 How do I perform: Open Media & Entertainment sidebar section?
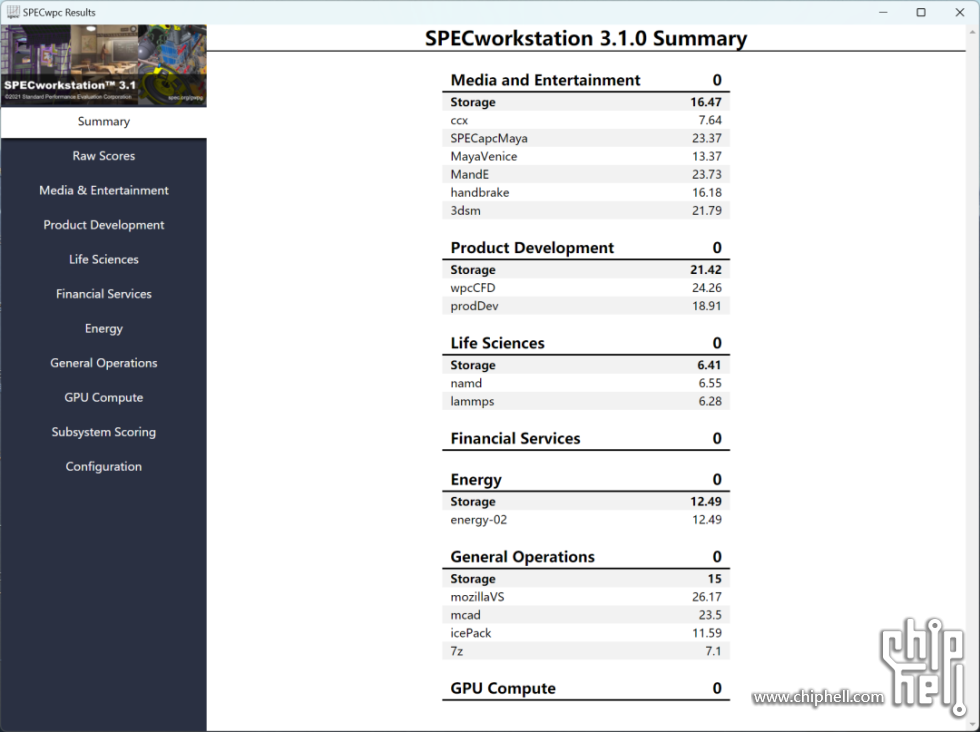click(104, 191)
